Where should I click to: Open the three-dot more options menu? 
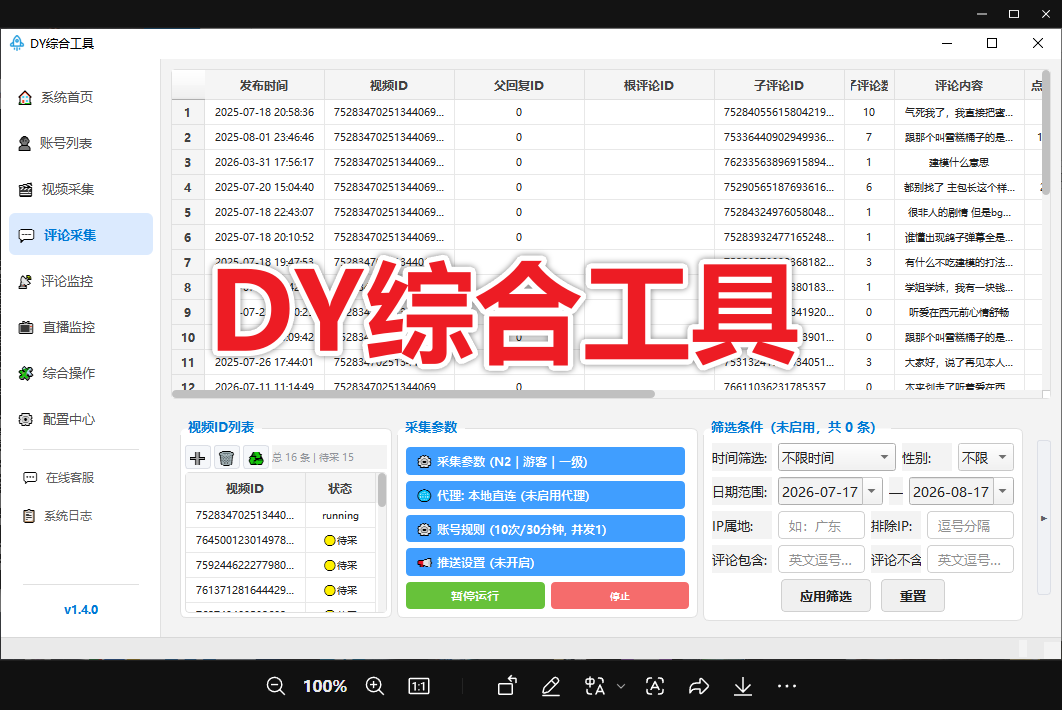pos(787,686)
